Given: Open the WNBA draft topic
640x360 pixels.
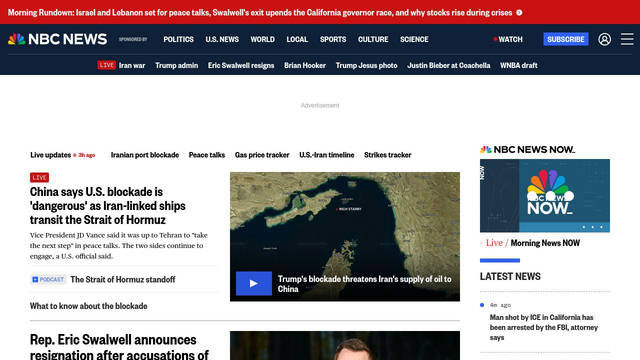Looking at the screenshot, I should (519, 65).
